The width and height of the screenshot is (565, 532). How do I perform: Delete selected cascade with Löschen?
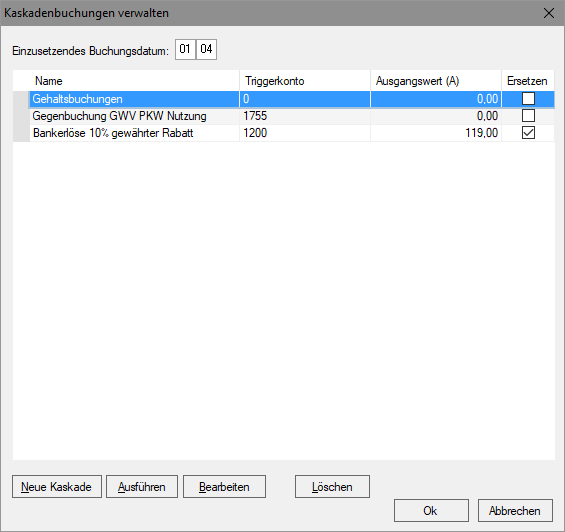click(x=332, y=487)
